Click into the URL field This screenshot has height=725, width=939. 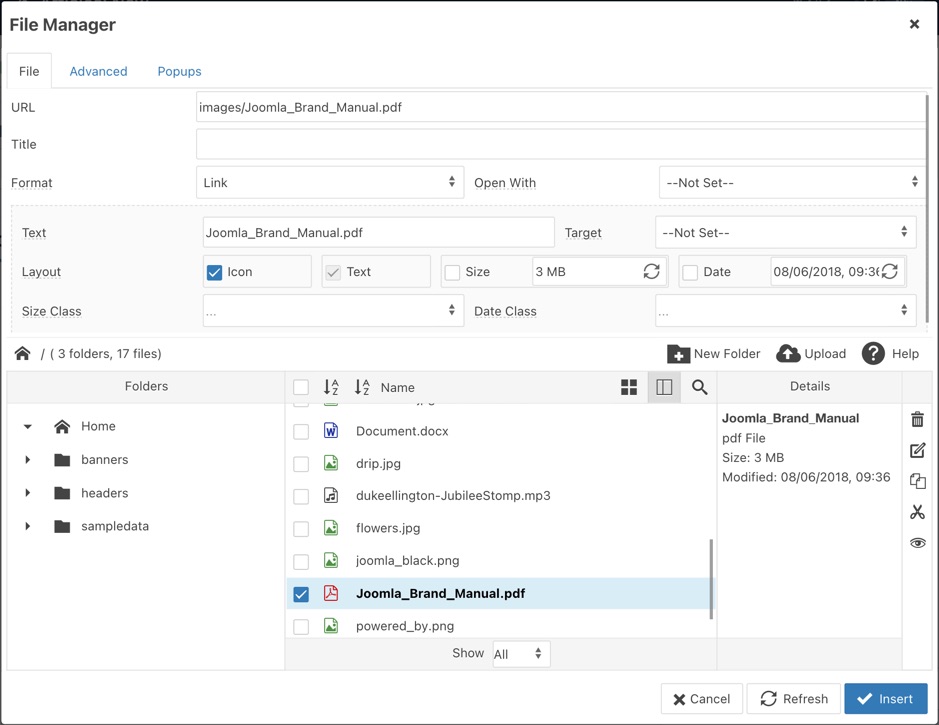pyautogui.click(x=561, y=107)
